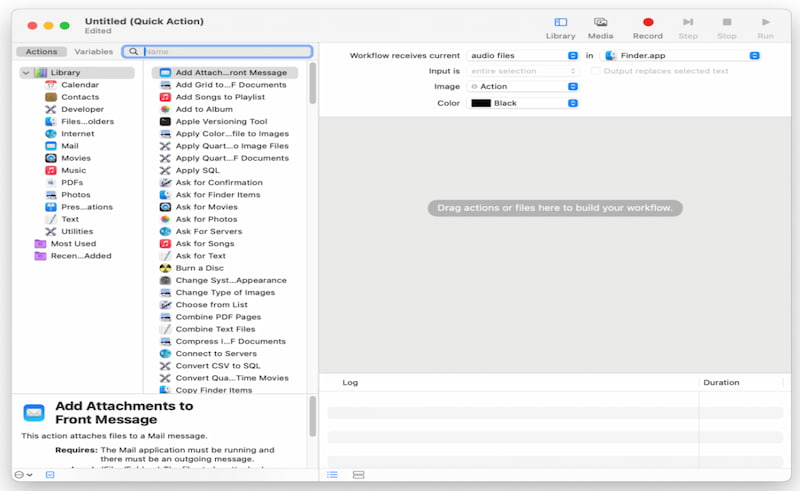Focus the Name search field
Viewport: 800px width, 491px height.
pos(217,52)
